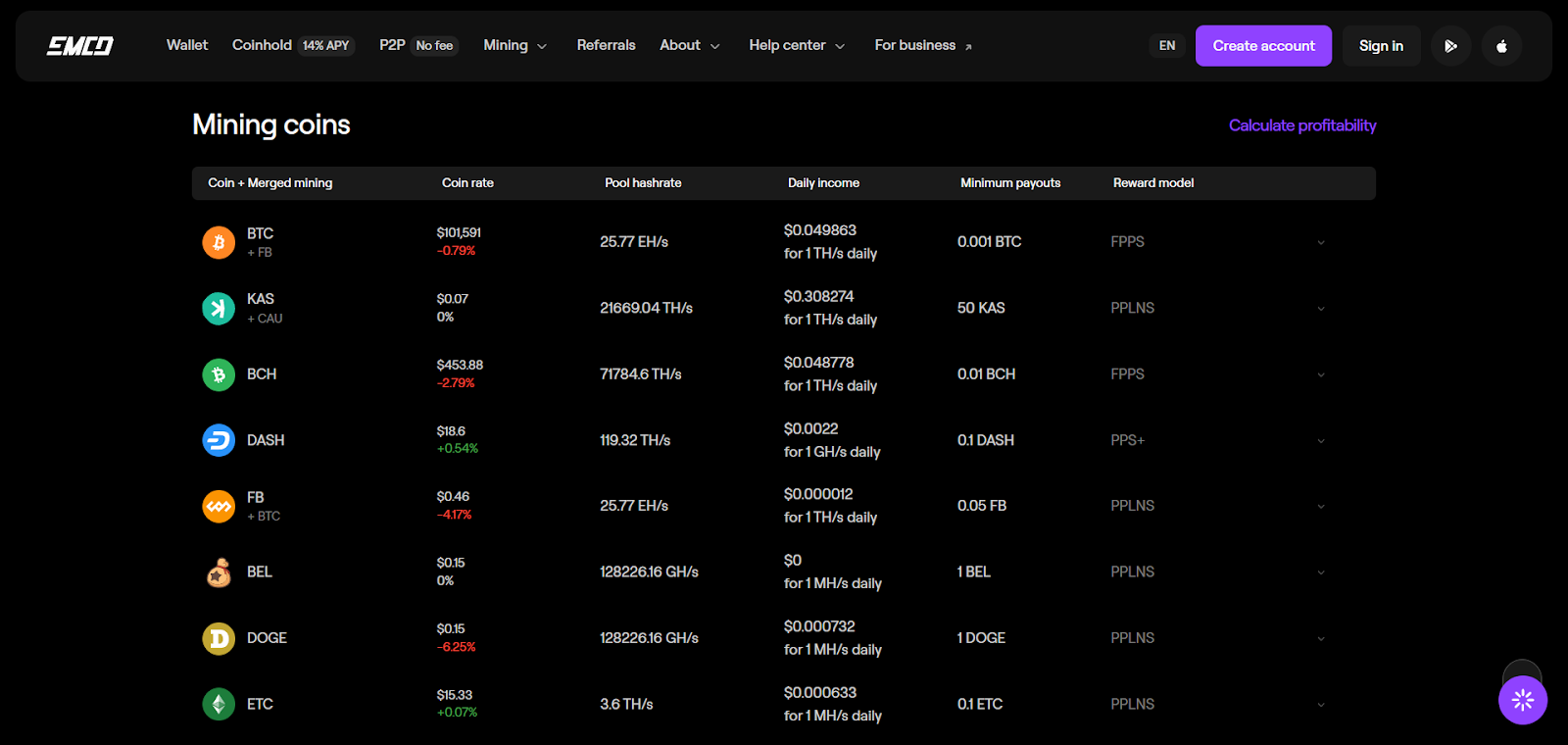Expand the DASH row chevron
The image size is (1568, 745).
[1320, 440]
